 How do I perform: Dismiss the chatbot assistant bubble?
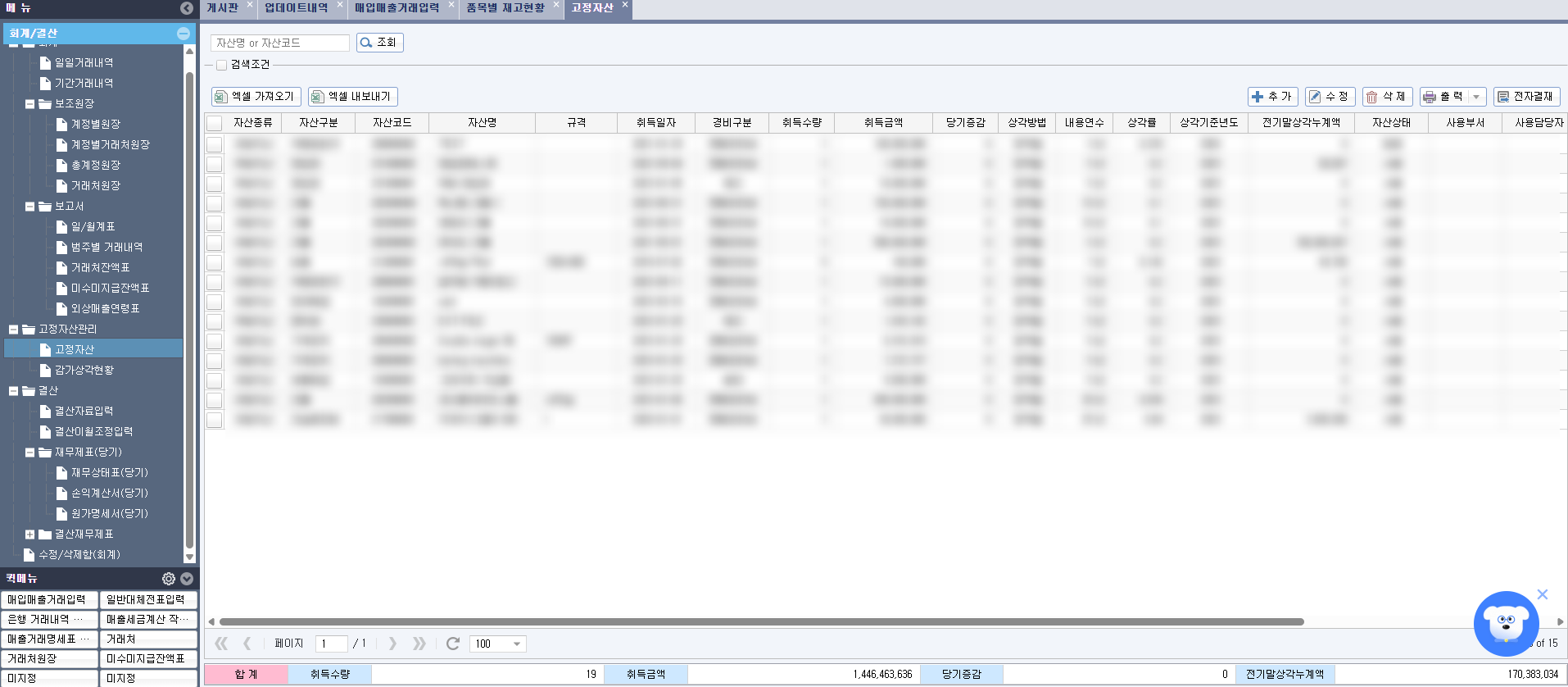click(1543, 594)
